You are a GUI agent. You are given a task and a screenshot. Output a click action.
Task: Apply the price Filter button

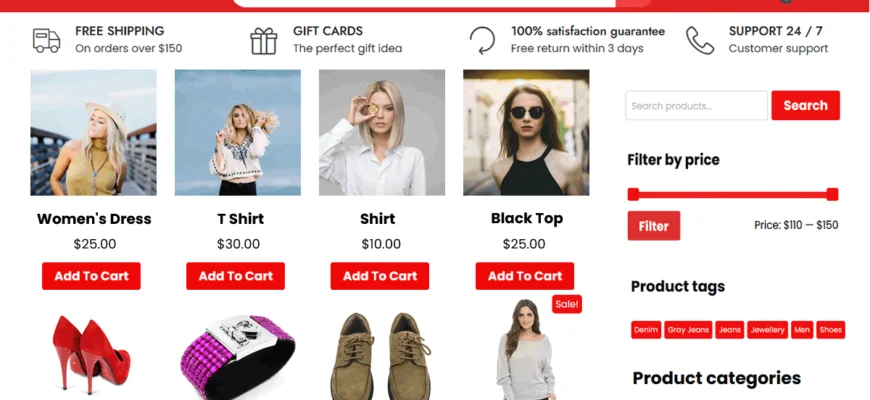(x=654, y=226)
